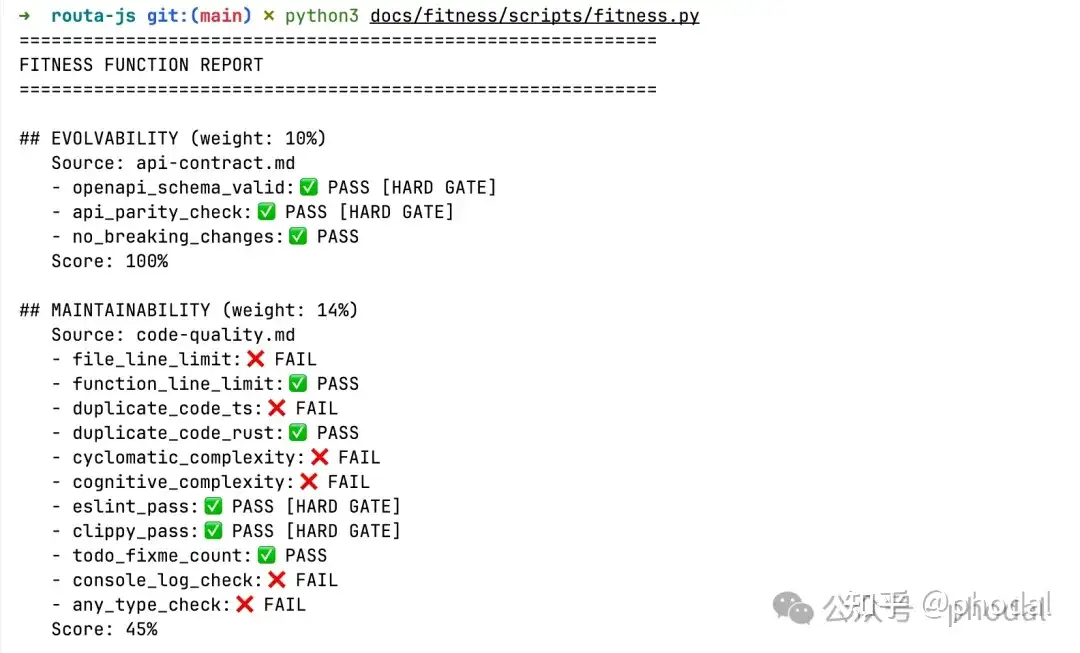Click the green check beside openapi_schema_valid
The height and width of the screenshot is (653, 1080).
click(309, 187)
